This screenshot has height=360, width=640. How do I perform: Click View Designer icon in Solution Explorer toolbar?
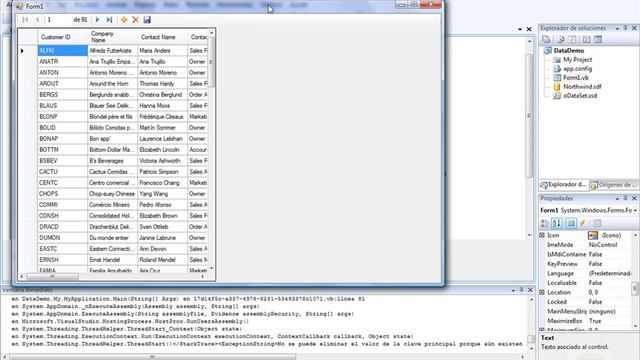598,40
